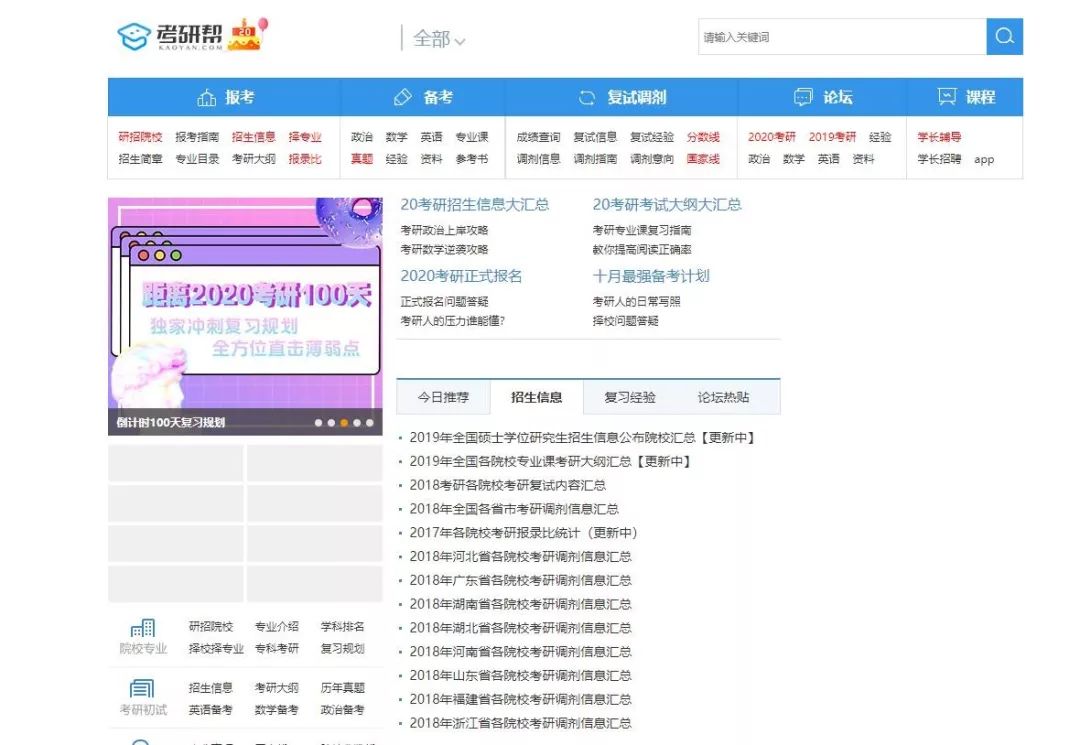This screenshot has height=745, width=1080.
Task: Click the 报考 section podium icon
Action: (207, 96)
